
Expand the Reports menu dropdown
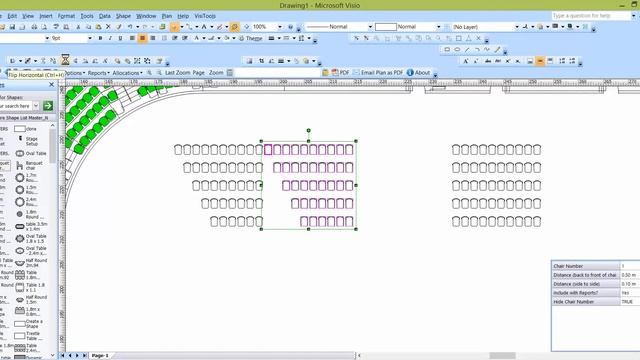98,73
